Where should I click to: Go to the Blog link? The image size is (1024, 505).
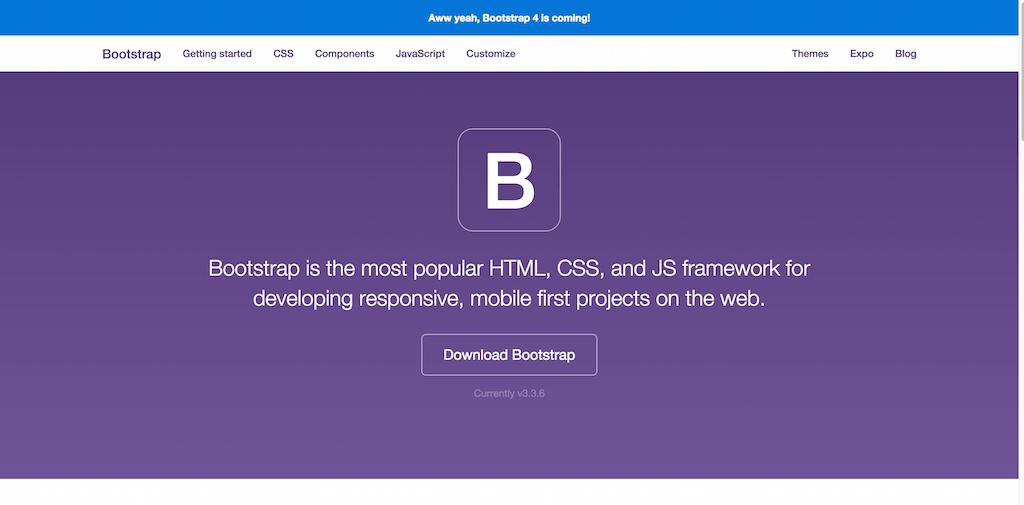(x=905, y=54)
